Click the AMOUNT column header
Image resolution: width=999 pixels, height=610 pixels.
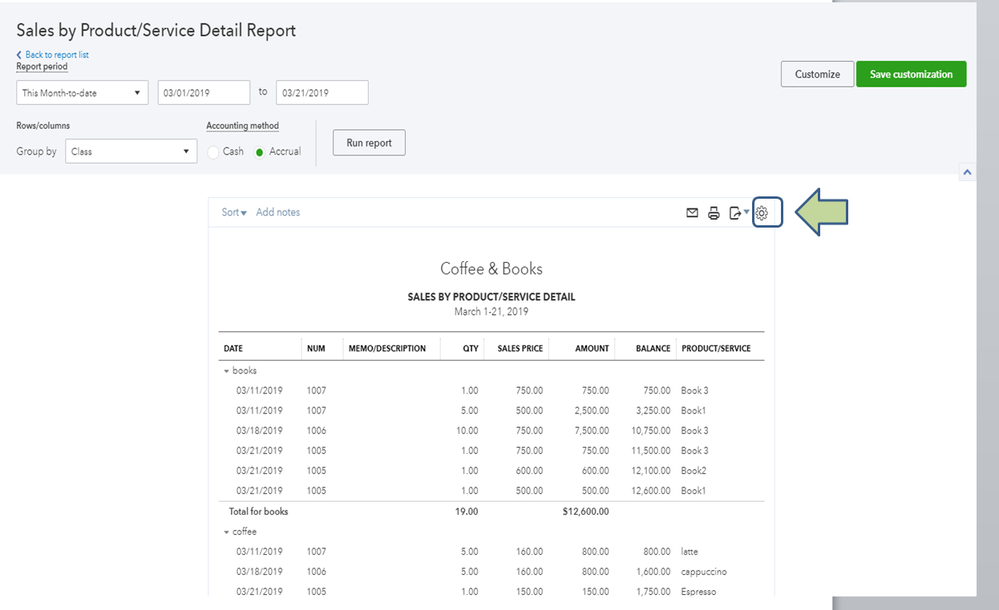point(591,349)
